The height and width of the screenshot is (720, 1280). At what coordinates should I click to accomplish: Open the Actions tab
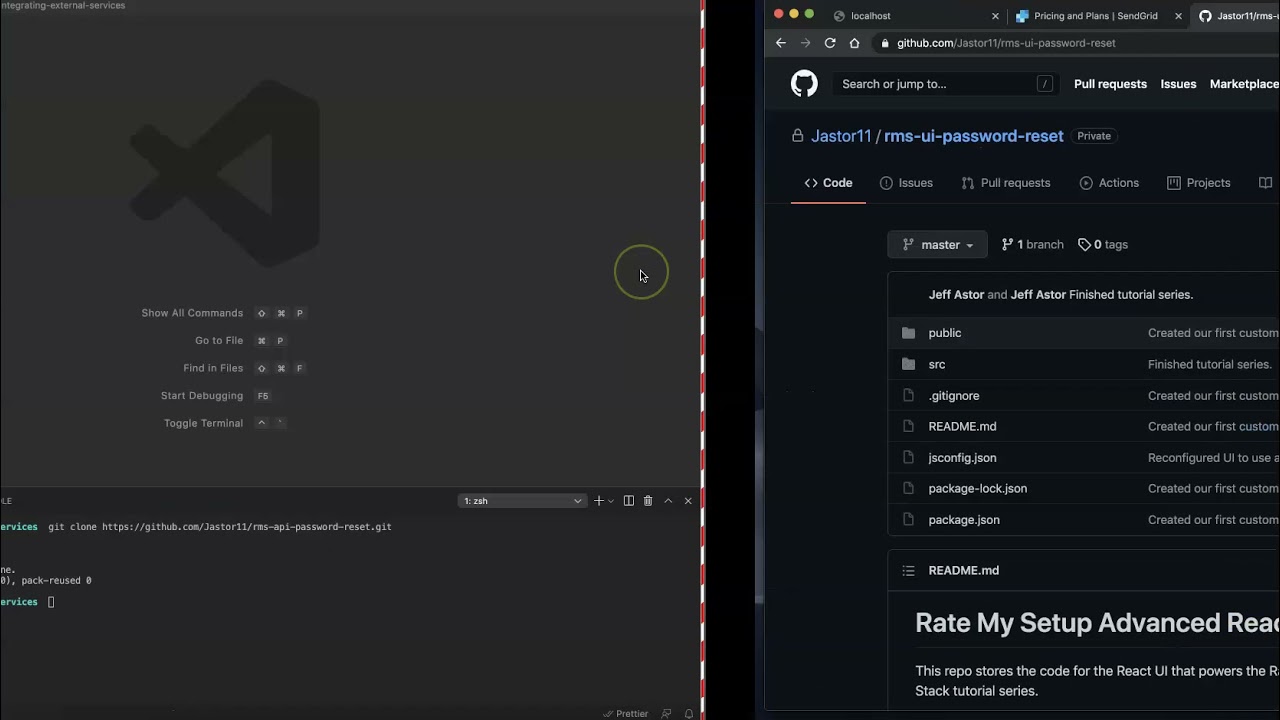click(x=1109, y=183)
